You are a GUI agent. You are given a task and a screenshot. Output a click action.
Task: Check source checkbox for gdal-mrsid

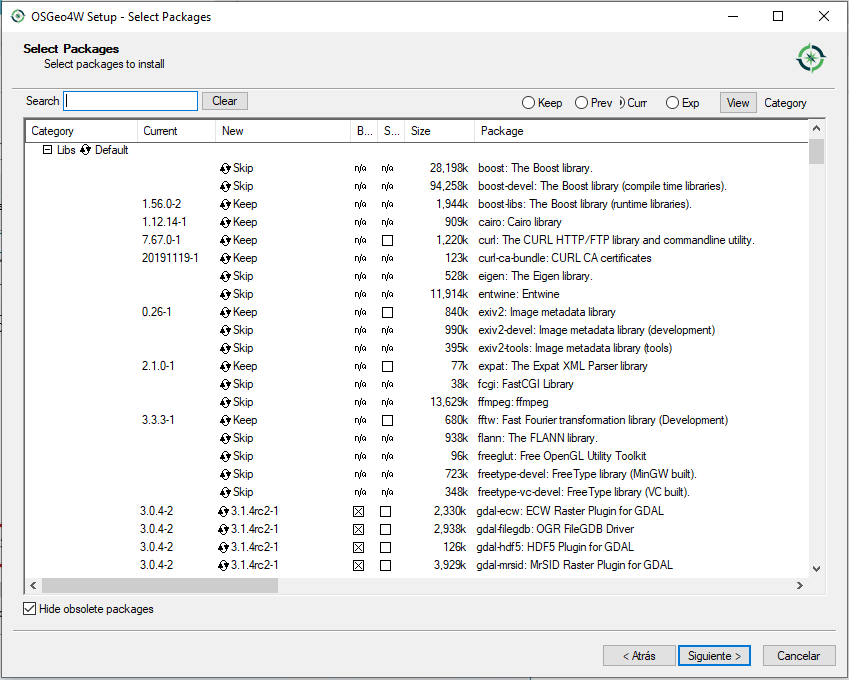tap(386, 565)
